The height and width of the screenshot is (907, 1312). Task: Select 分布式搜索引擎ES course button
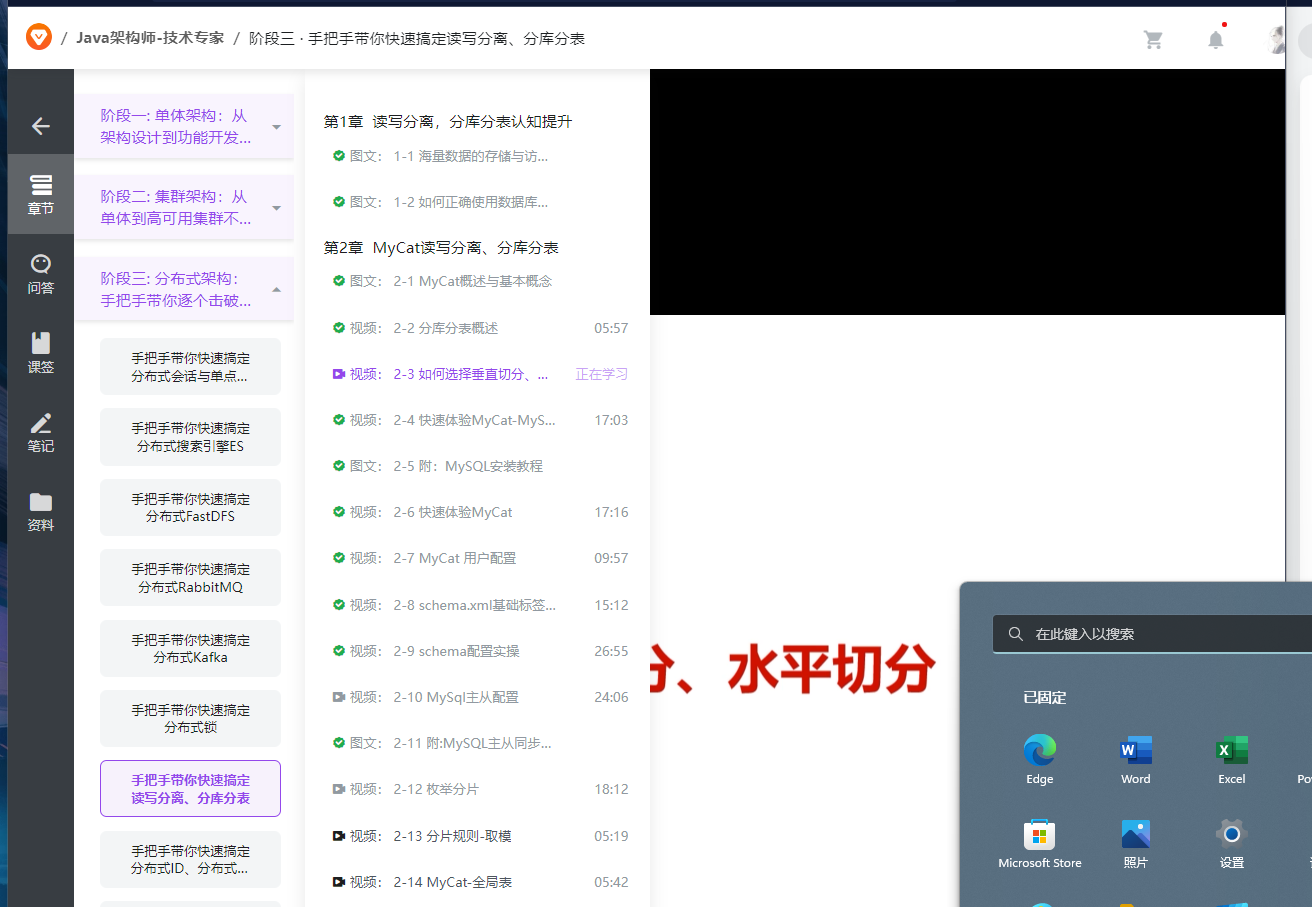pyautogui.click(x=190, y=437)
